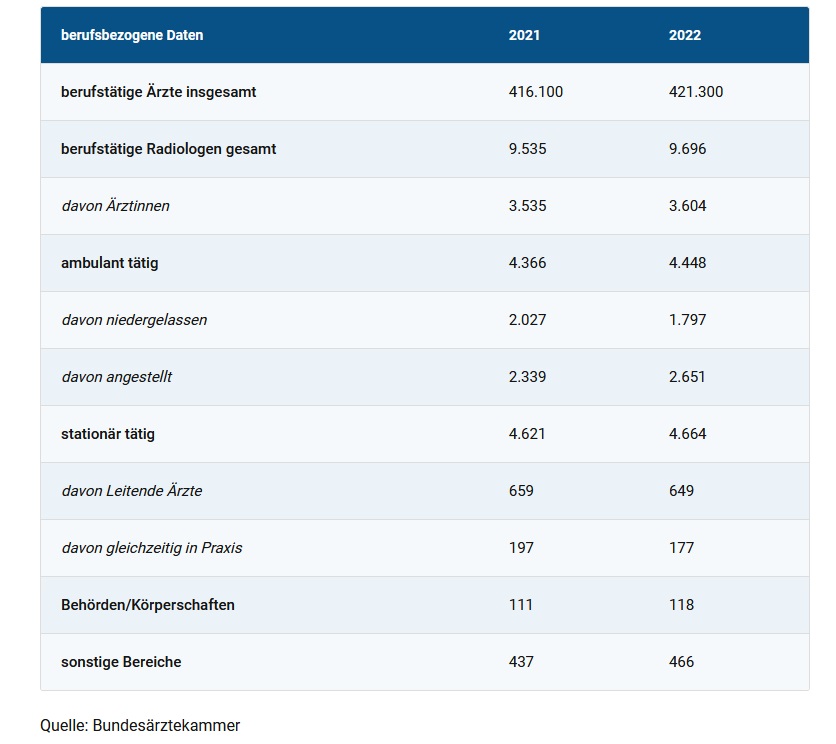Click the 'berufsbezogene Daten' column header
Image resolution: width=836 pixels, height=744 pixels.
pyautogui.click(x=132, y=35)
